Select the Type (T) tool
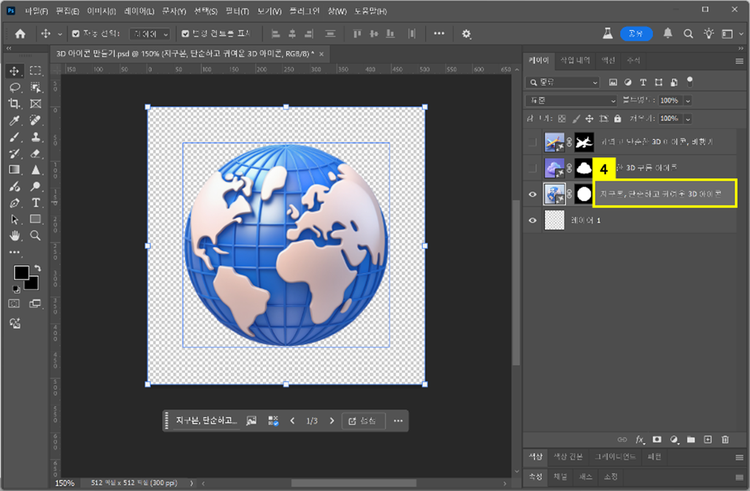750x491 pixels. pyautogui.click(x=35, y=203)
